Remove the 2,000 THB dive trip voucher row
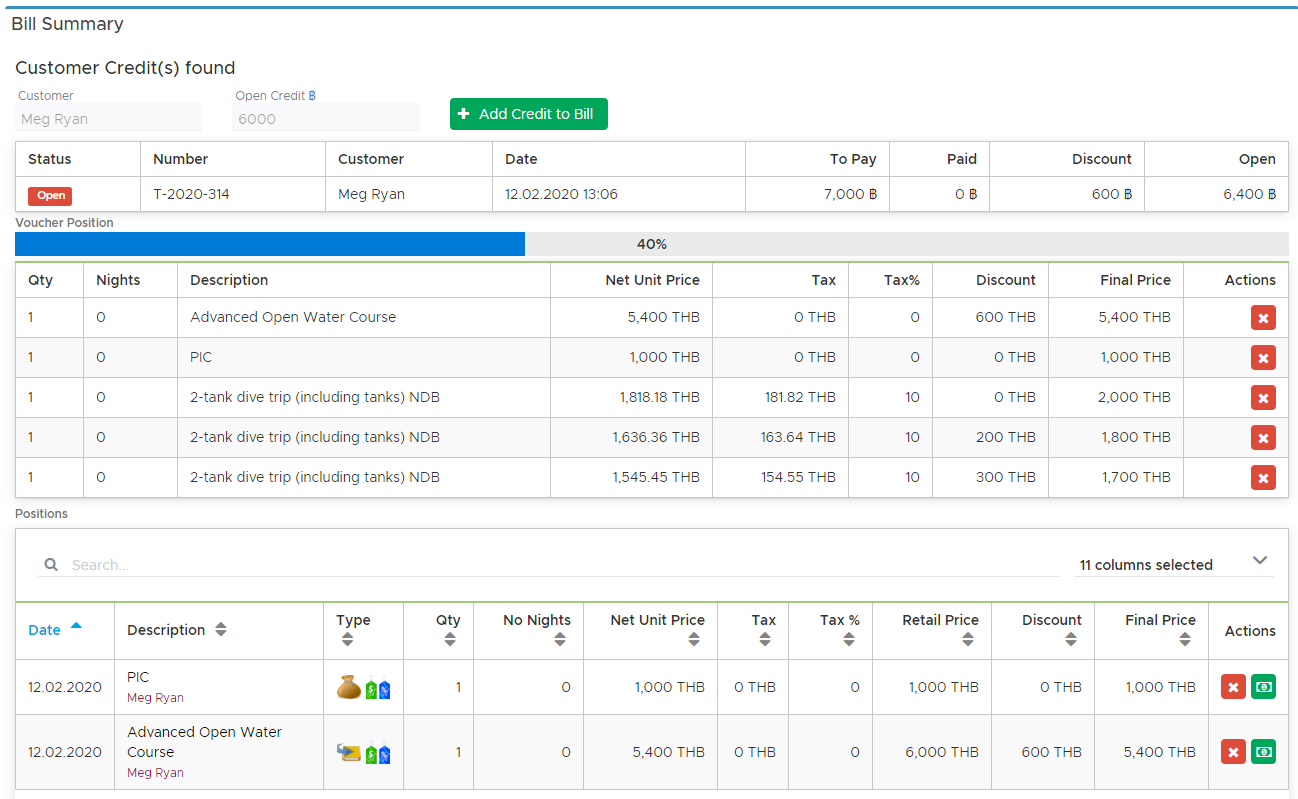This screenshot has height=799, width=1298. [x=1263, y=398]
